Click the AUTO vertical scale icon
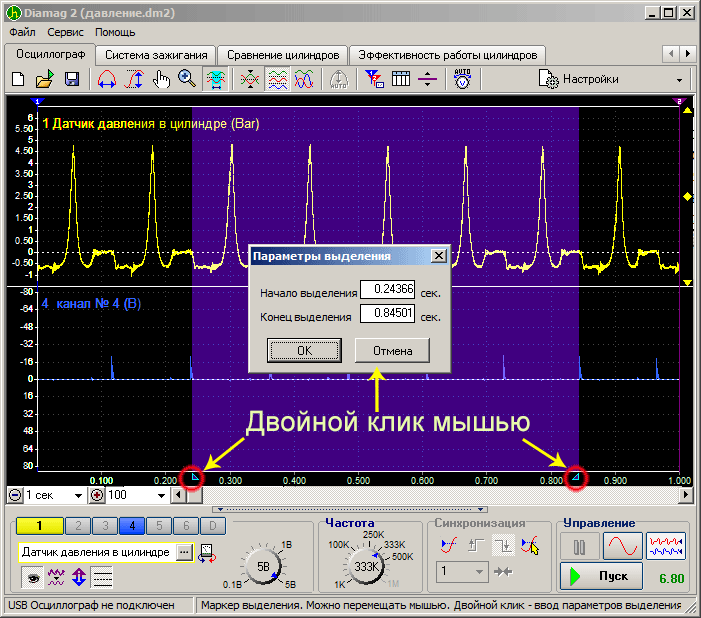Image resolution: width=701 pixels, height=618 pixels. [338, 79]
